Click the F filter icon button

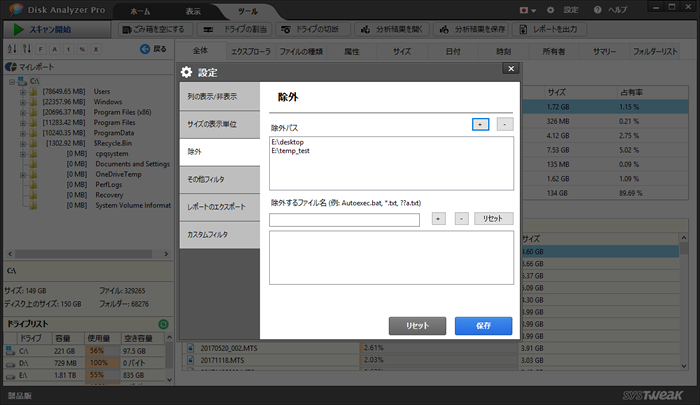click(41, 49)
